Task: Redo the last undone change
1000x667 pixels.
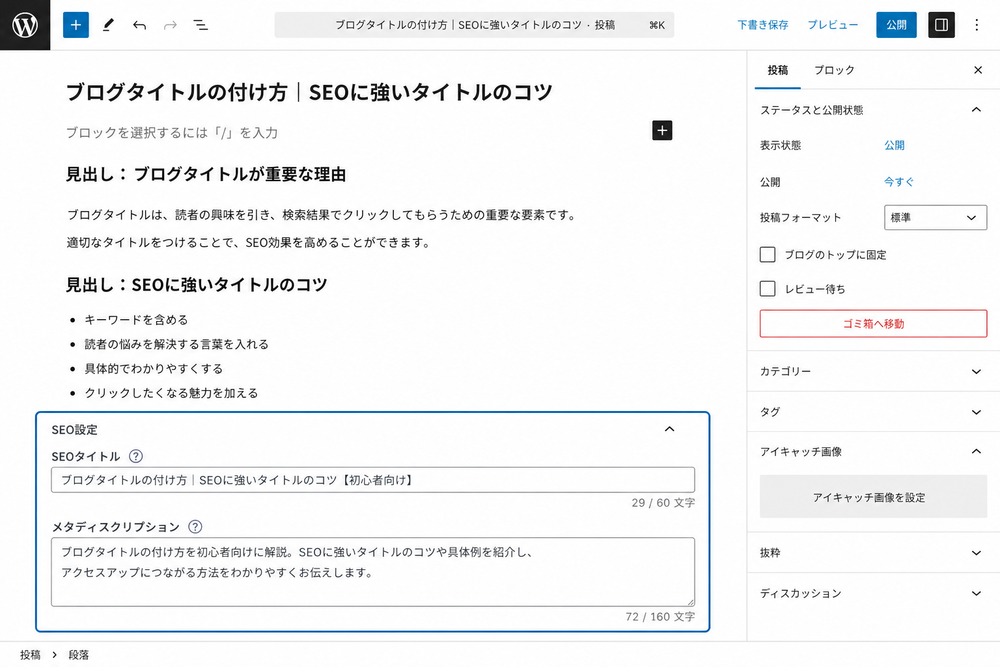Action: pyautogui.click(x=170, y=26)
